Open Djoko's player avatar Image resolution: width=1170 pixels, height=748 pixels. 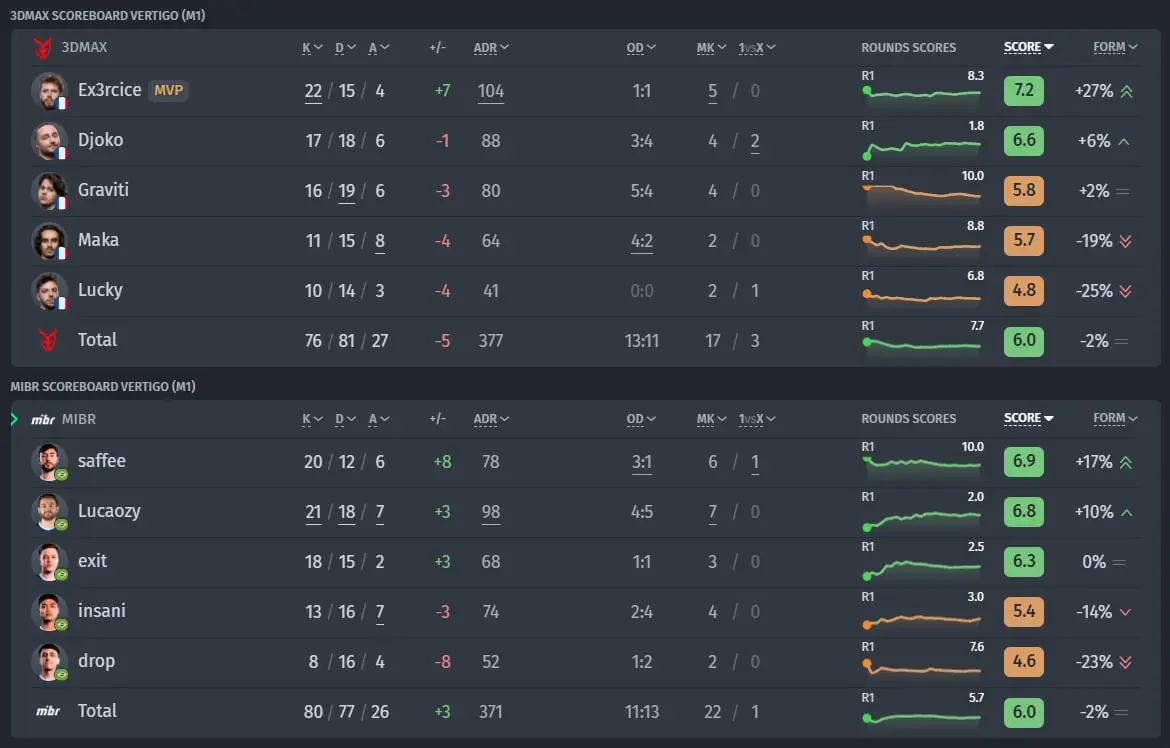coord(49,141)
